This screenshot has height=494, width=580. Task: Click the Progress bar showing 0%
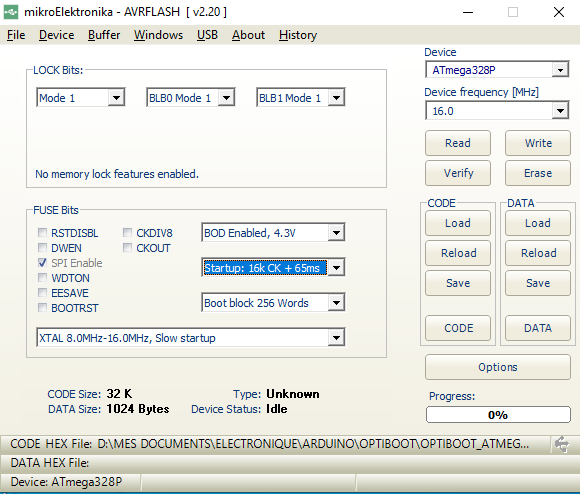pos(498,415)
